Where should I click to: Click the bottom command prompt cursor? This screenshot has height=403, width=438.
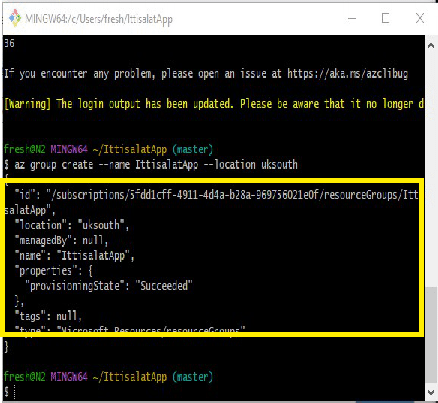[x=15, y=392]
